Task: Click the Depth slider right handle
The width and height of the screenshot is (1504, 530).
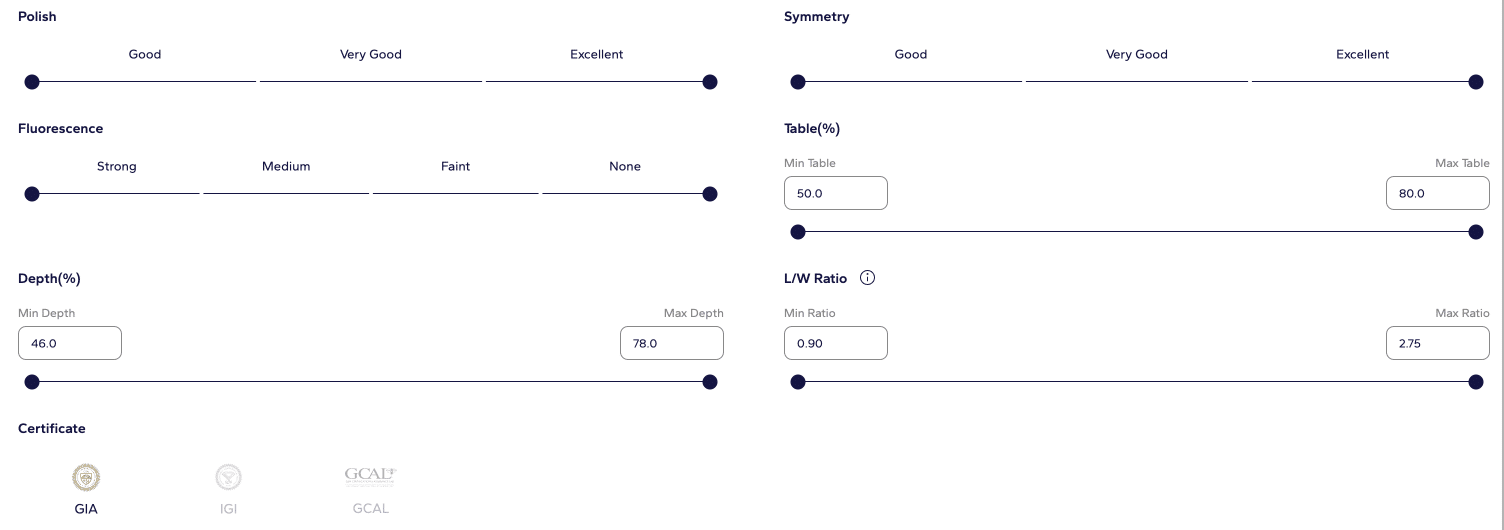Action: tap(710, 382)
